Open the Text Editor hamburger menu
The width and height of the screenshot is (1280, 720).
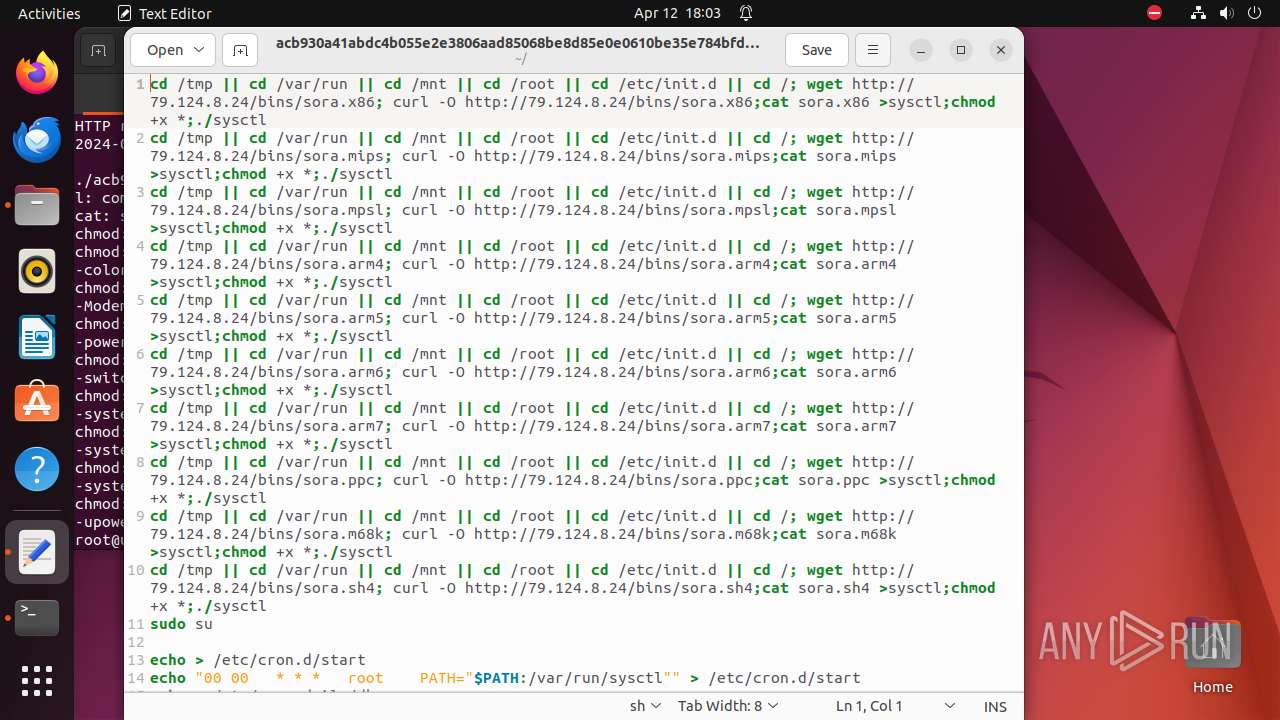[x=873, y=50]
